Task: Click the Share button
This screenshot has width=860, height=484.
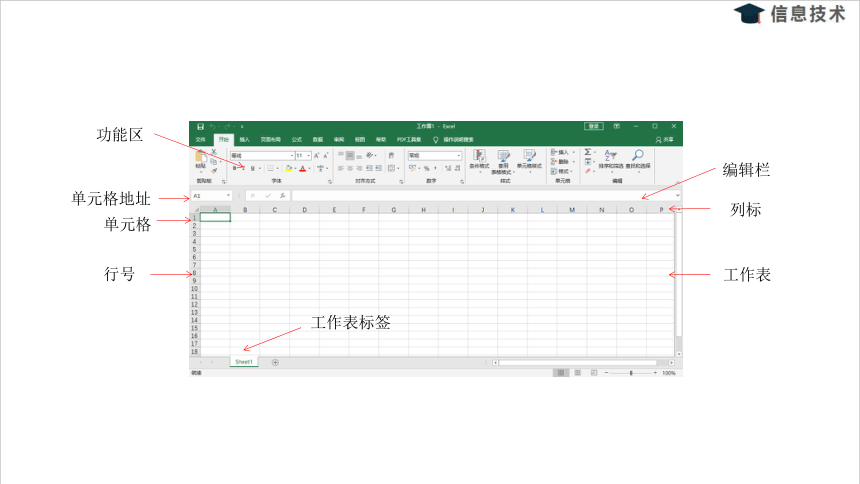Action: (x=664, y=139)
